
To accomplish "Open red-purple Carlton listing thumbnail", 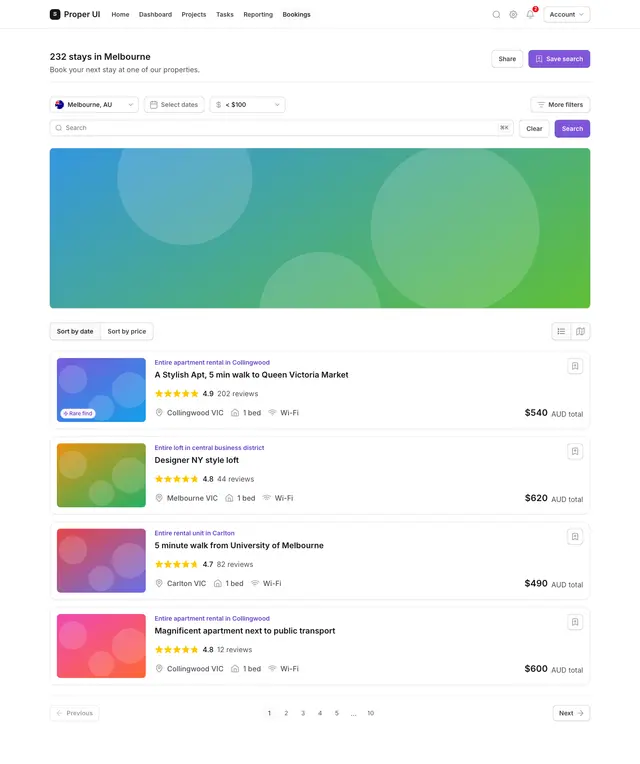I will point(101,560).
